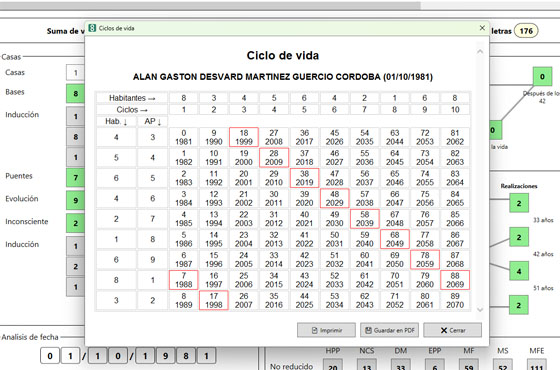The image size is (560, 370).
Task: Click the green Evolución value 9 box
Action: coord(75,200)
